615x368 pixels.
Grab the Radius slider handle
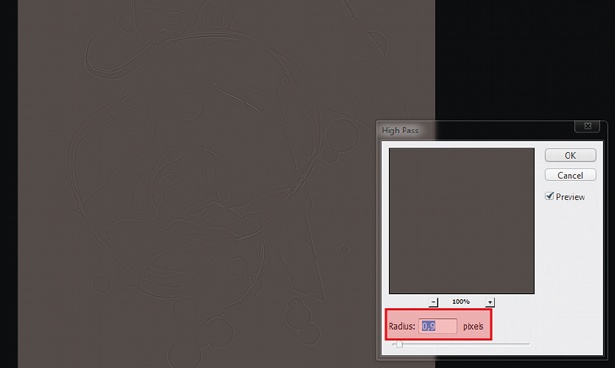tap(399, 344)
